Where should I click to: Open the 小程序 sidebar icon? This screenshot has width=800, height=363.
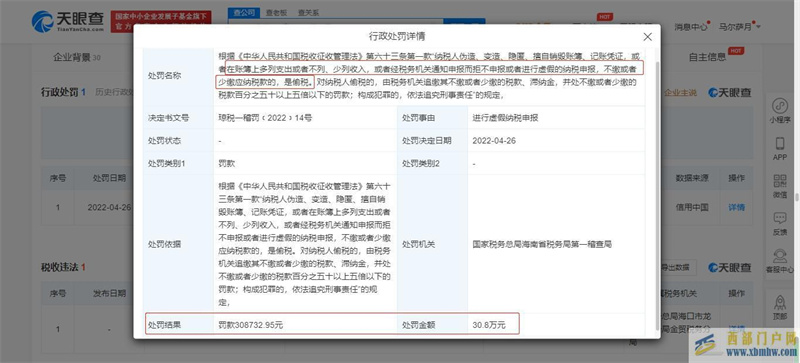[x=780, y=110]
